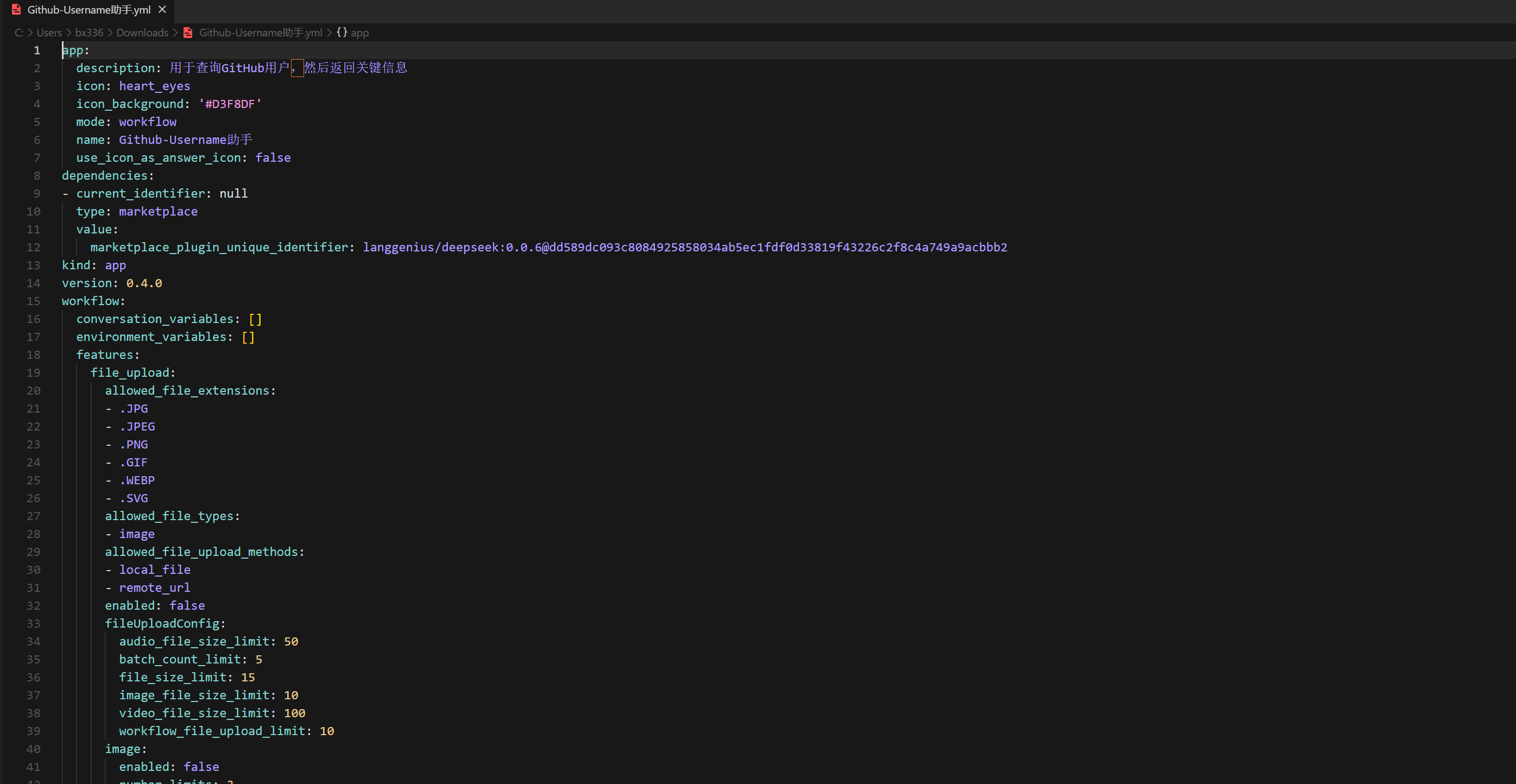Open the app symbol breadcrumb
Image resolution: width=1516 pixels, height=784 pixels.
pyautogui.click(x=359, y=33)
